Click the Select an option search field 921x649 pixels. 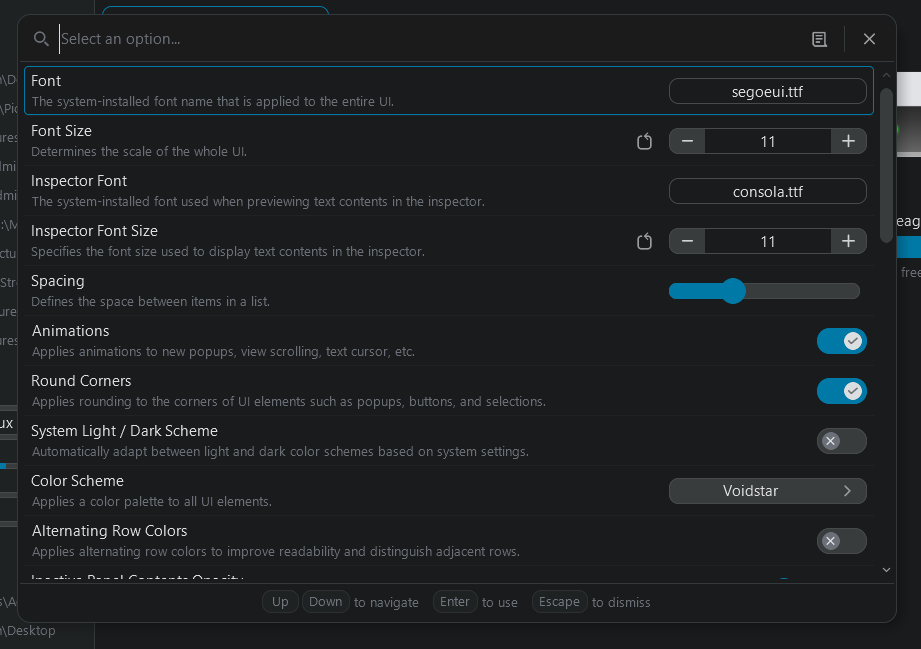pos(400,39)
